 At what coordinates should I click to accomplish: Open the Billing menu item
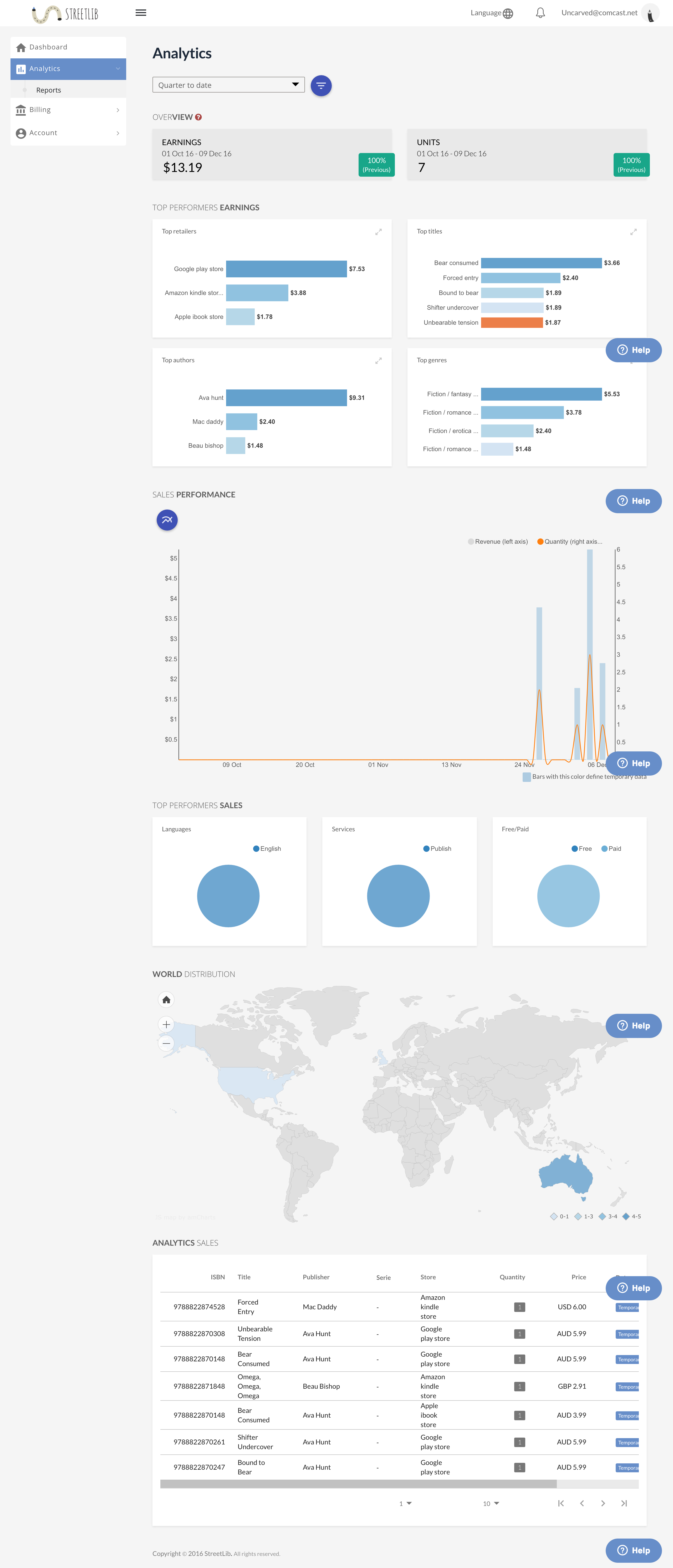coord(68,110)
